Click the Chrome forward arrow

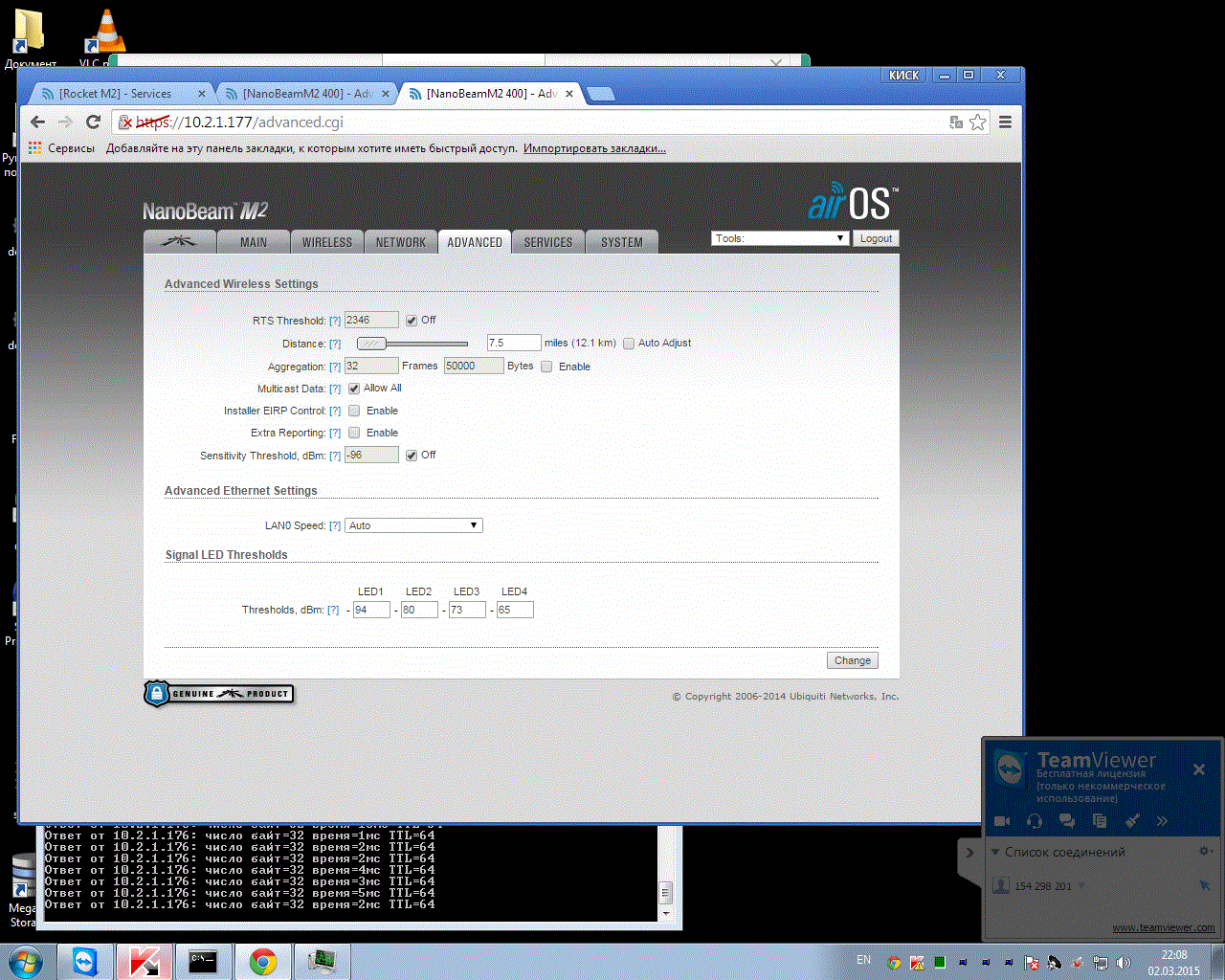[x=65, y=122]
